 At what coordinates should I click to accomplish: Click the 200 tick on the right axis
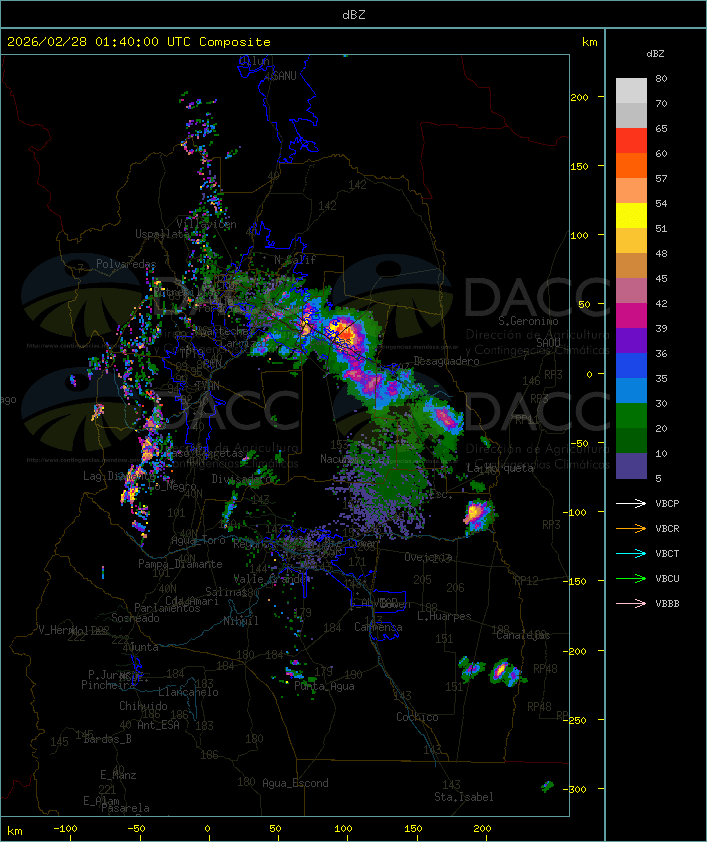[x=579, y=97]
